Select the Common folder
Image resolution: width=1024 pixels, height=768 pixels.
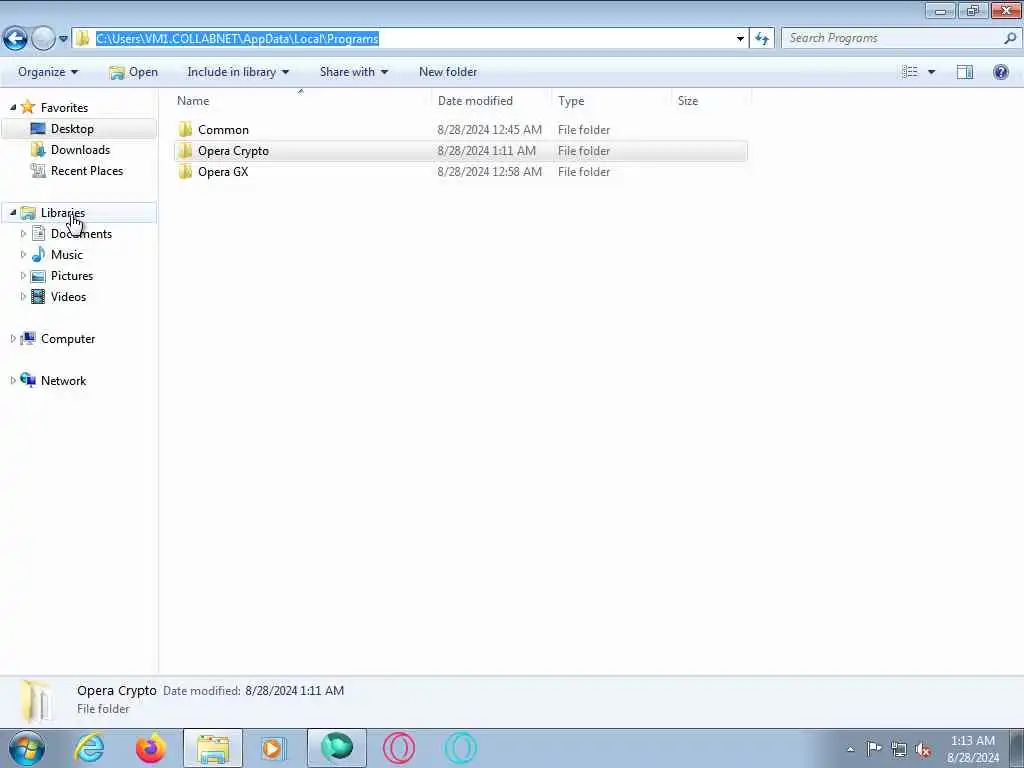point(223,129)
